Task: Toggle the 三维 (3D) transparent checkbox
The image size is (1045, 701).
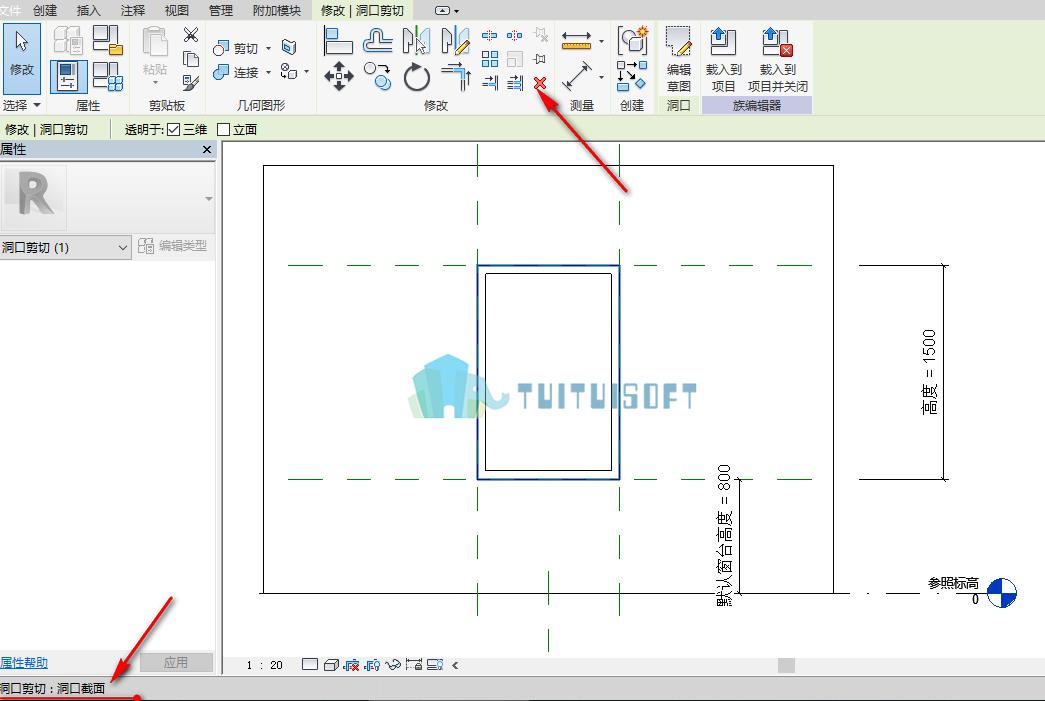Action: coord(174,129)
